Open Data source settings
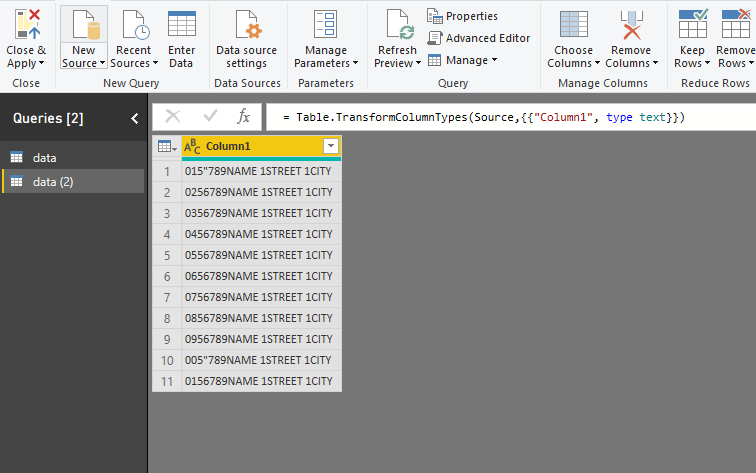 click(x=246, y=39)
